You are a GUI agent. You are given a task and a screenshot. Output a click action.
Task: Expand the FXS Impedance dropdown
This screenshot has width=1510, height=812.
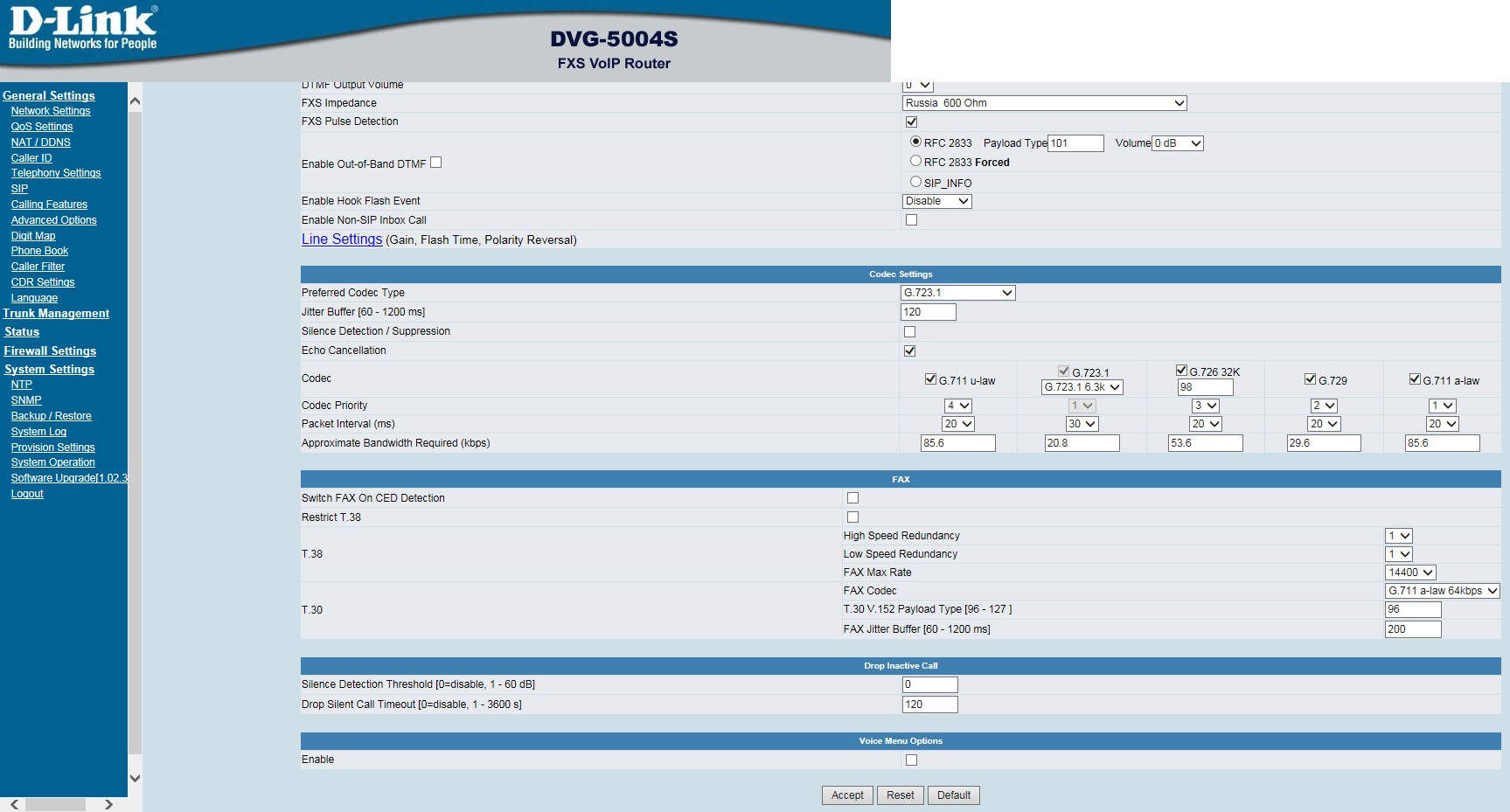coord(1044,103)
